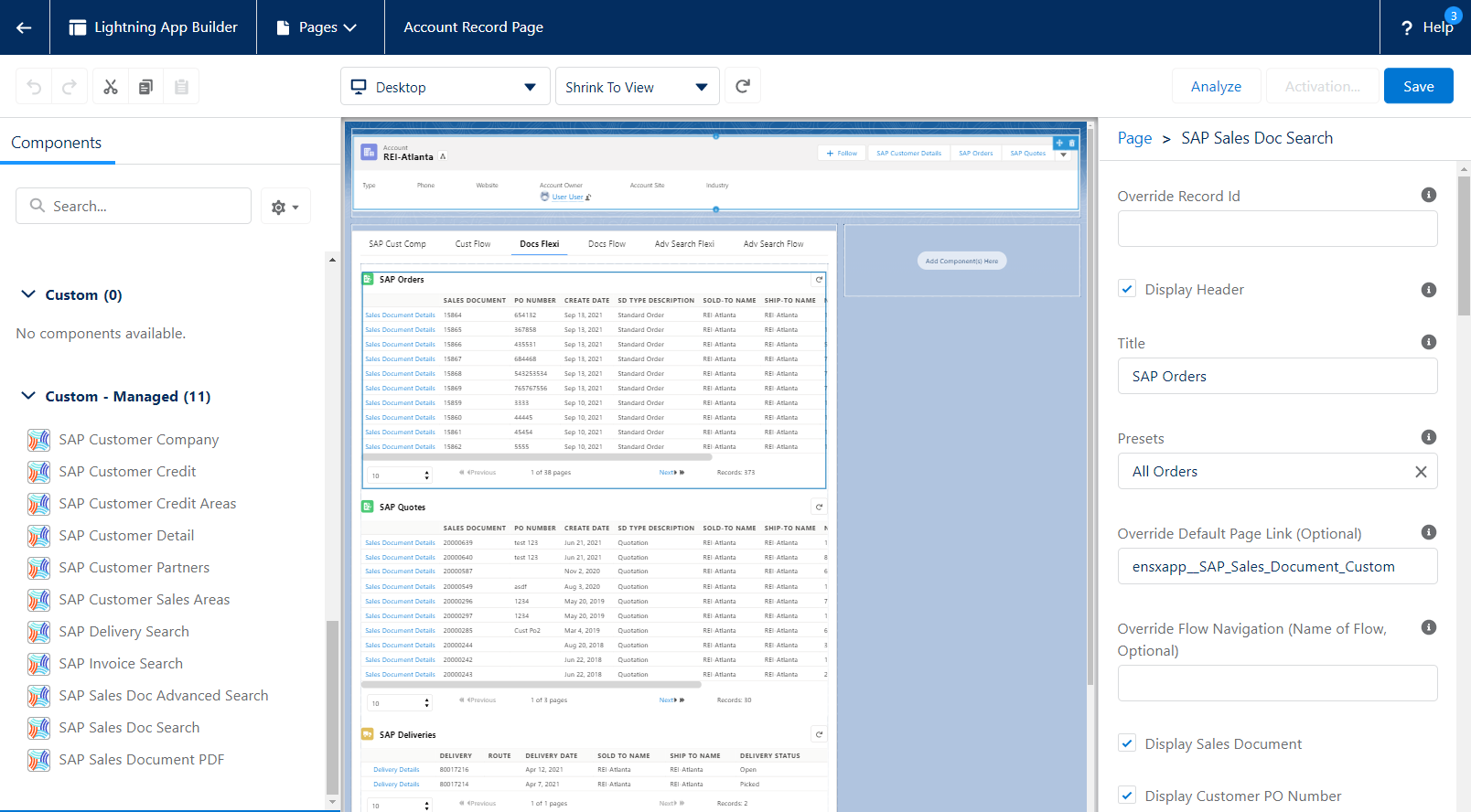Image resolution: width=1471 pixels, height=812 pixels.
Task: Switch to Adv Search Flexi tab
Action: (684, 244)
